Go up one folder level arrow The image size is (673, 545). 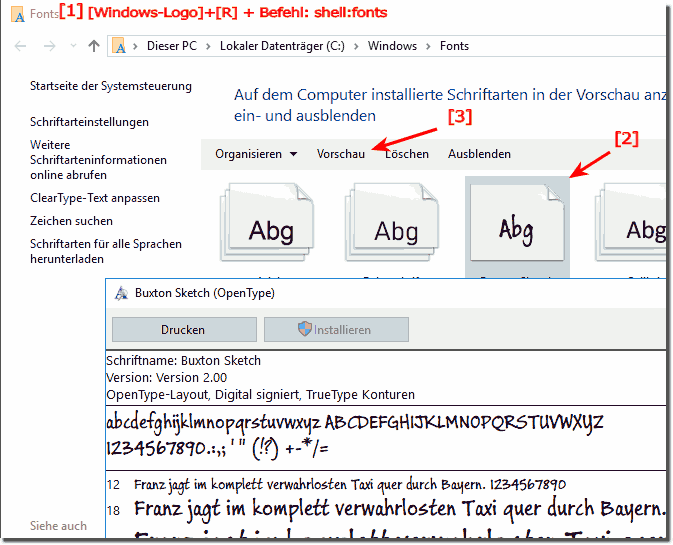94,45
